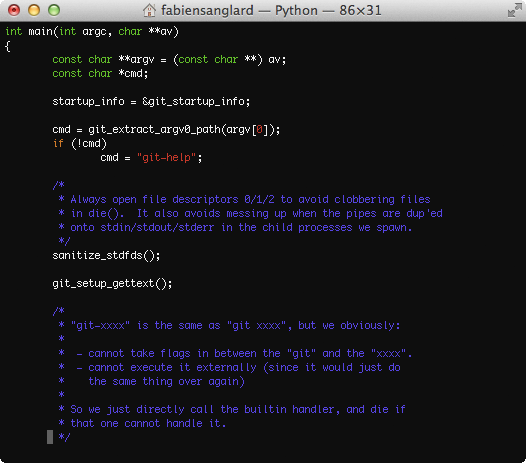This screenshot has width=526, height=463.
Task: Click the git_extract_argv0_path function name
Action: (154, 130)
